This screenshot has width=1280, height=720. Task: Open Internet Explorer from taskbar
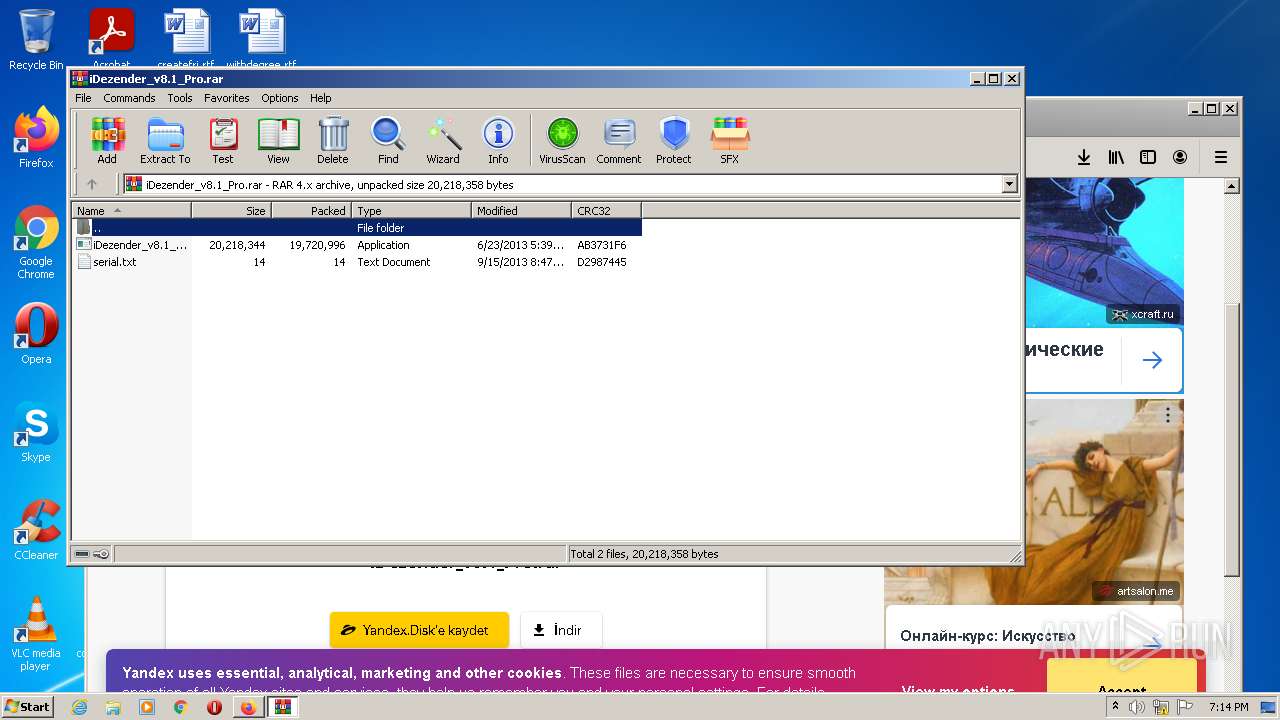click(x=80, y=707)
